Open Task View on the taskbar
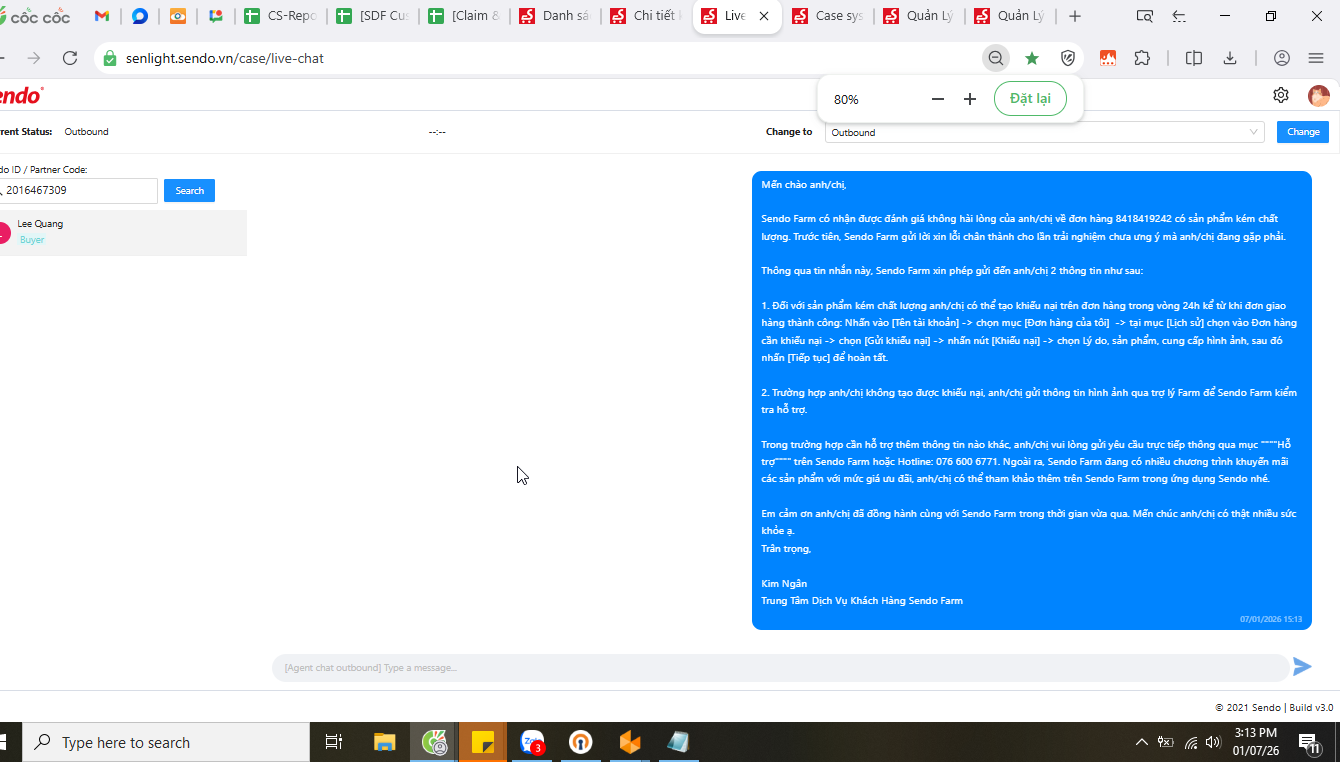This screenshot has height=762, width=1340. point(334,742)
